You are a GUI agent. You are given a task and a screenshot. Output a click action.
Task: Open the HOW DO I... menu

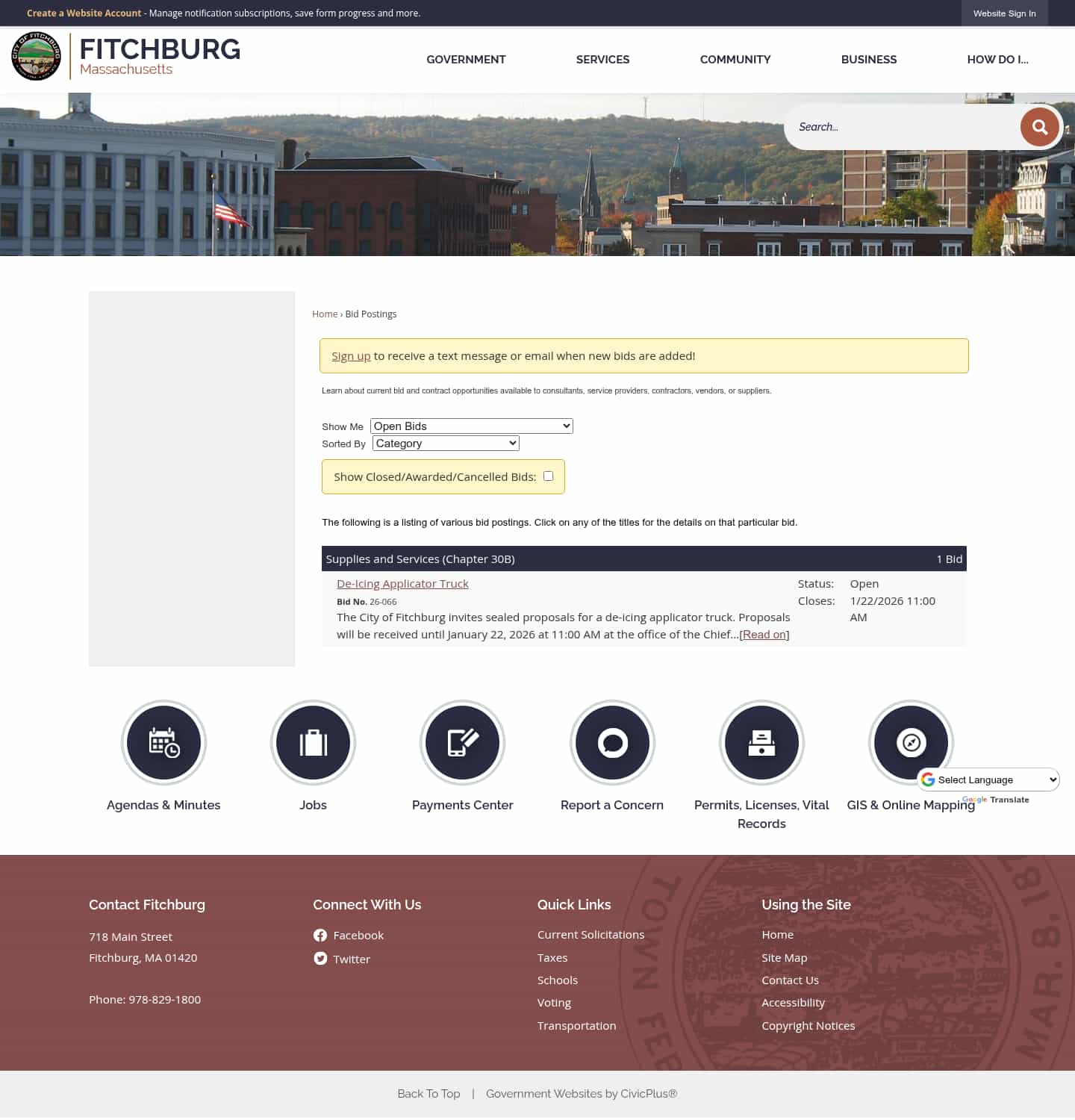coord(998,59)
